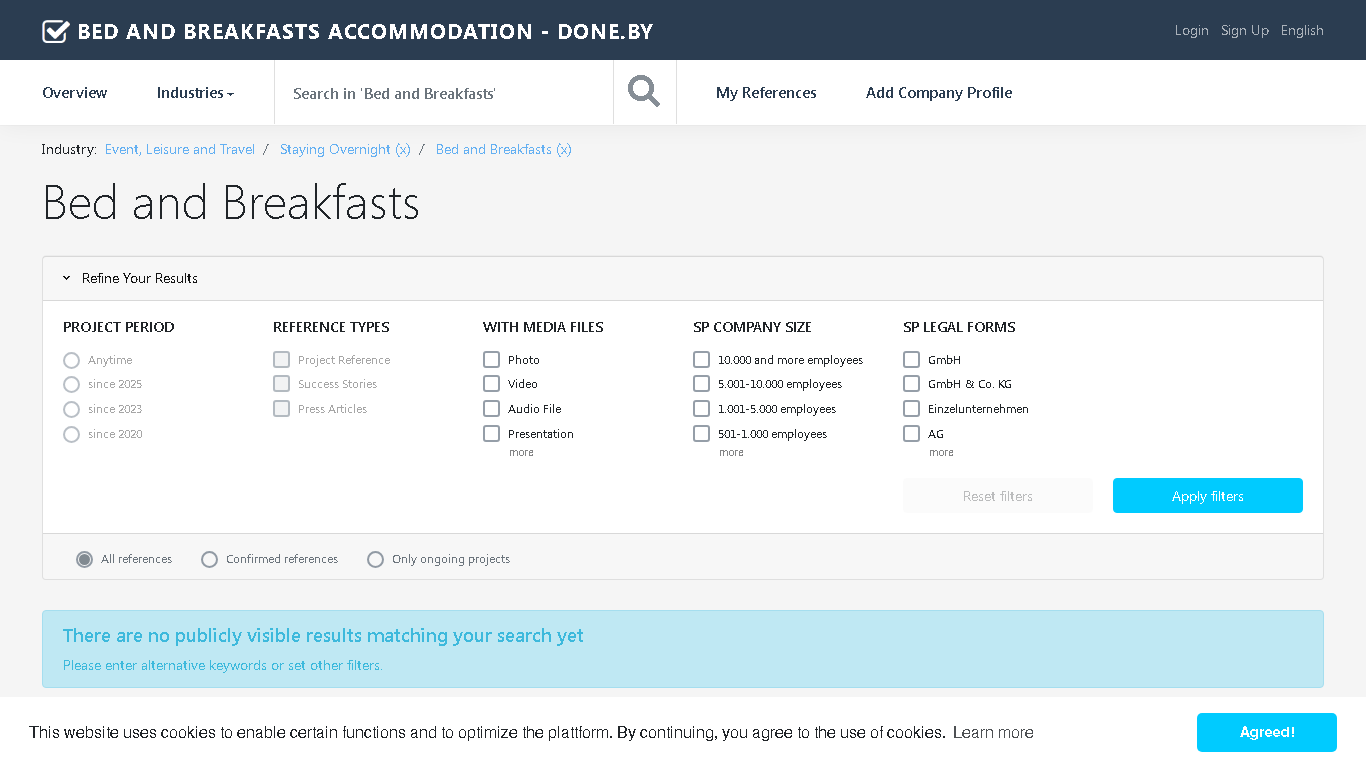Open the cookie Learn more link
This screenshot has height=768, width=1366.
993,733
